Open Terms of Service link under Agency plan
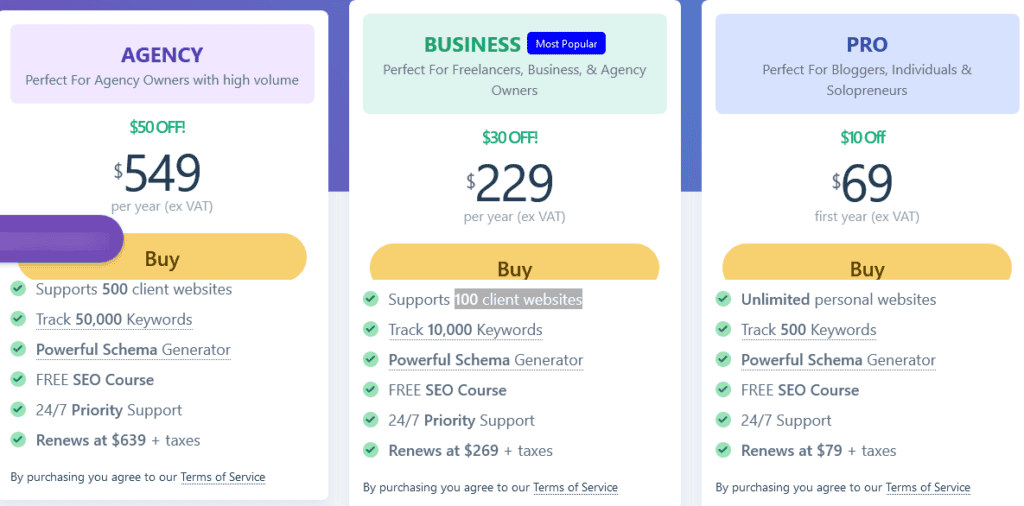 pos(223,477)
